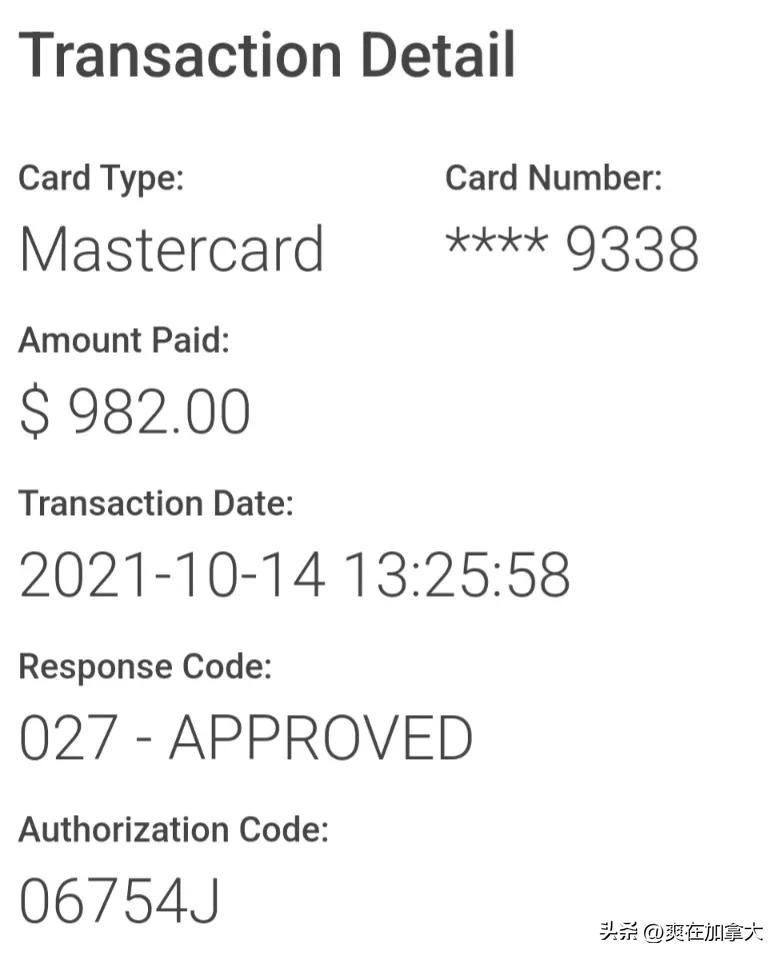
Task: Click the Transaction Date label
Action: pyautogui.click(x=156, y=503)
